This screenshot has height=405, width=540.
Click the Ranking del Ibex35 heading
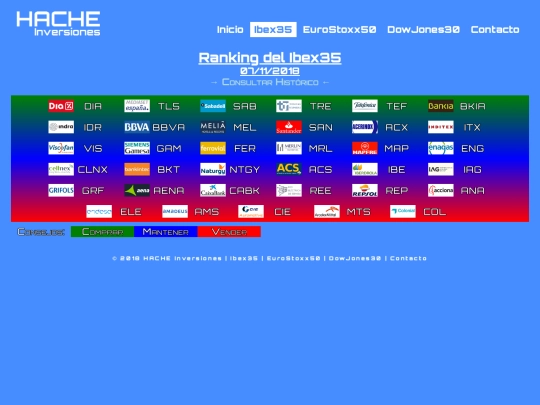click(x=270, y=58)
